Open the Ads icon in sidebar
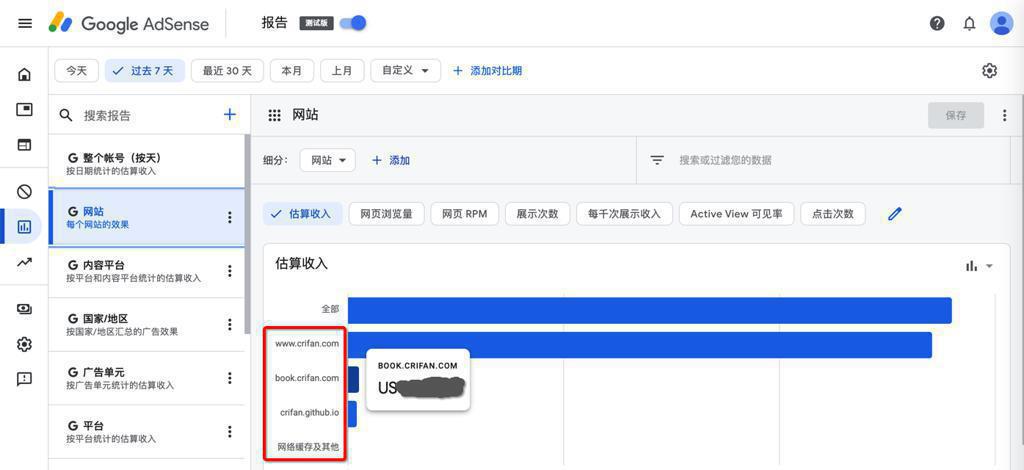 coord(24,109)
